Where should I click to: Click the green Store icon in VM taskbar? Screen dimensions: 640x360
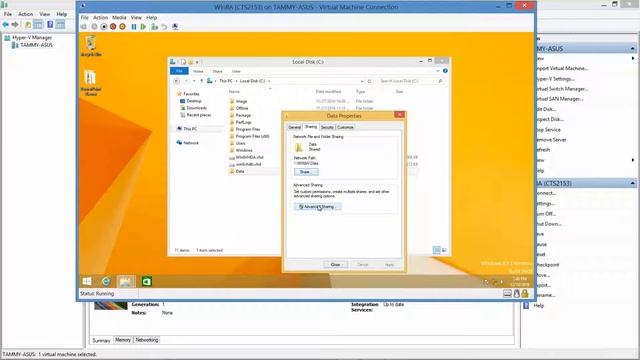[147, 281]
